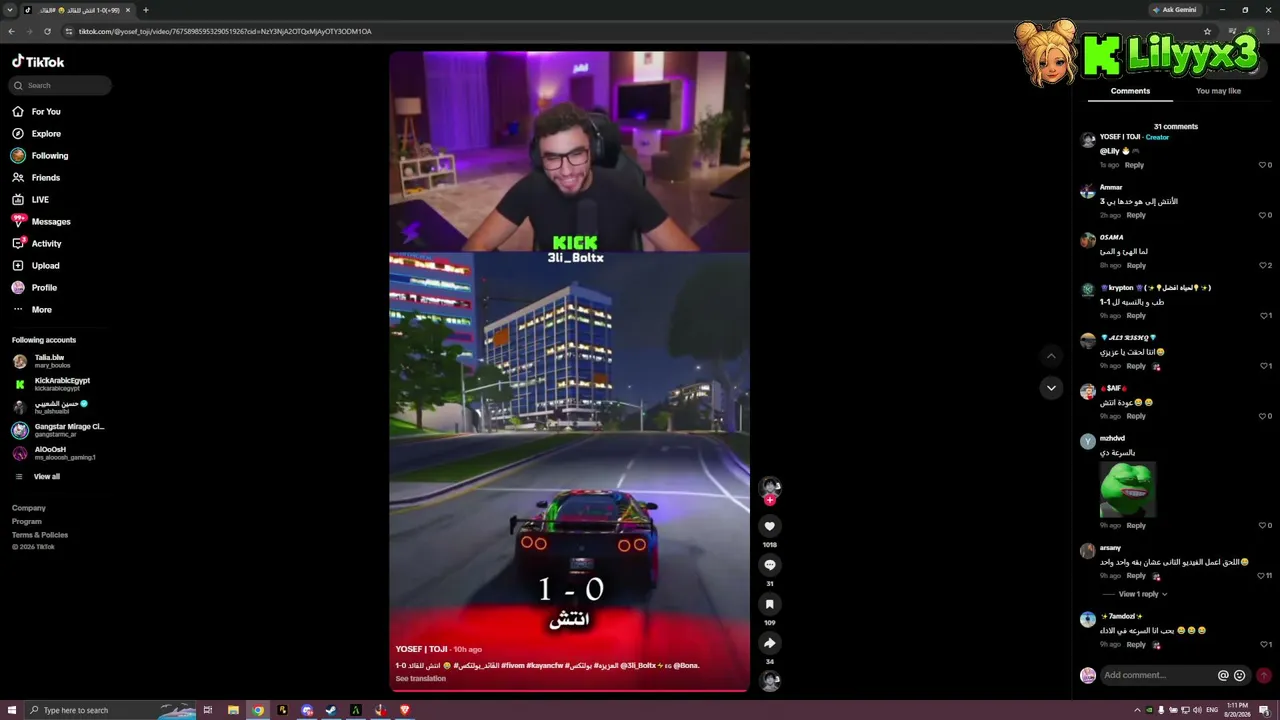The height and width of the screenshot is (720, 1280).
Task: Open the emoji picker in comment box
Action: [1240, 676]
